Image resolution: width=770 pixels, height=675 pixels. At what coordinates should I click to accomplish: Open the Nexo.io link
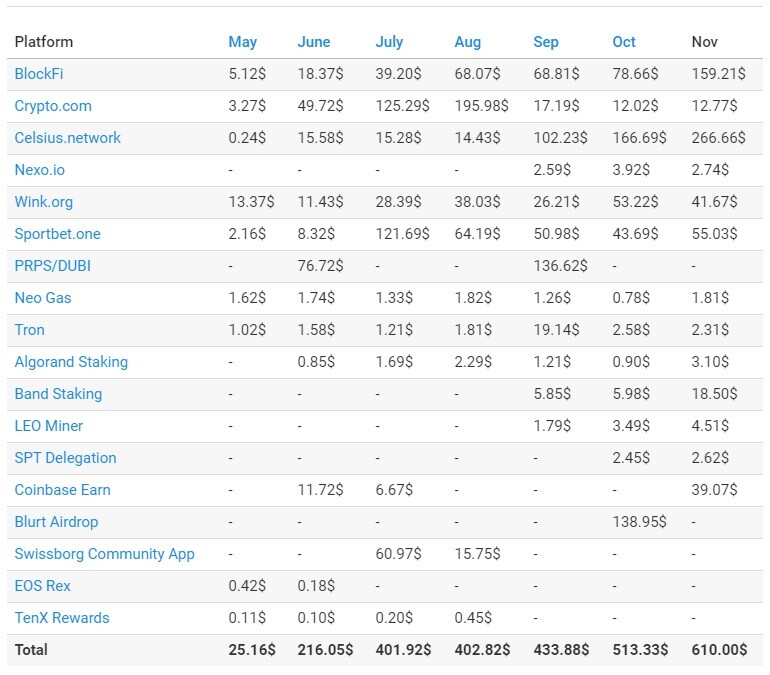pos(40,170)
